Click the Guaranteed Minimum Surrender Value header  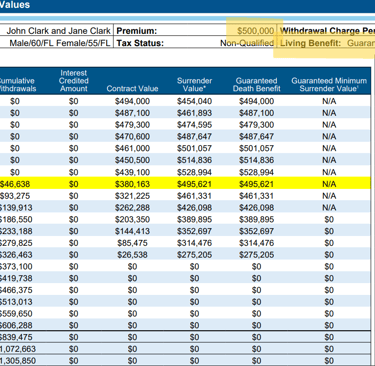coord(329,85)
